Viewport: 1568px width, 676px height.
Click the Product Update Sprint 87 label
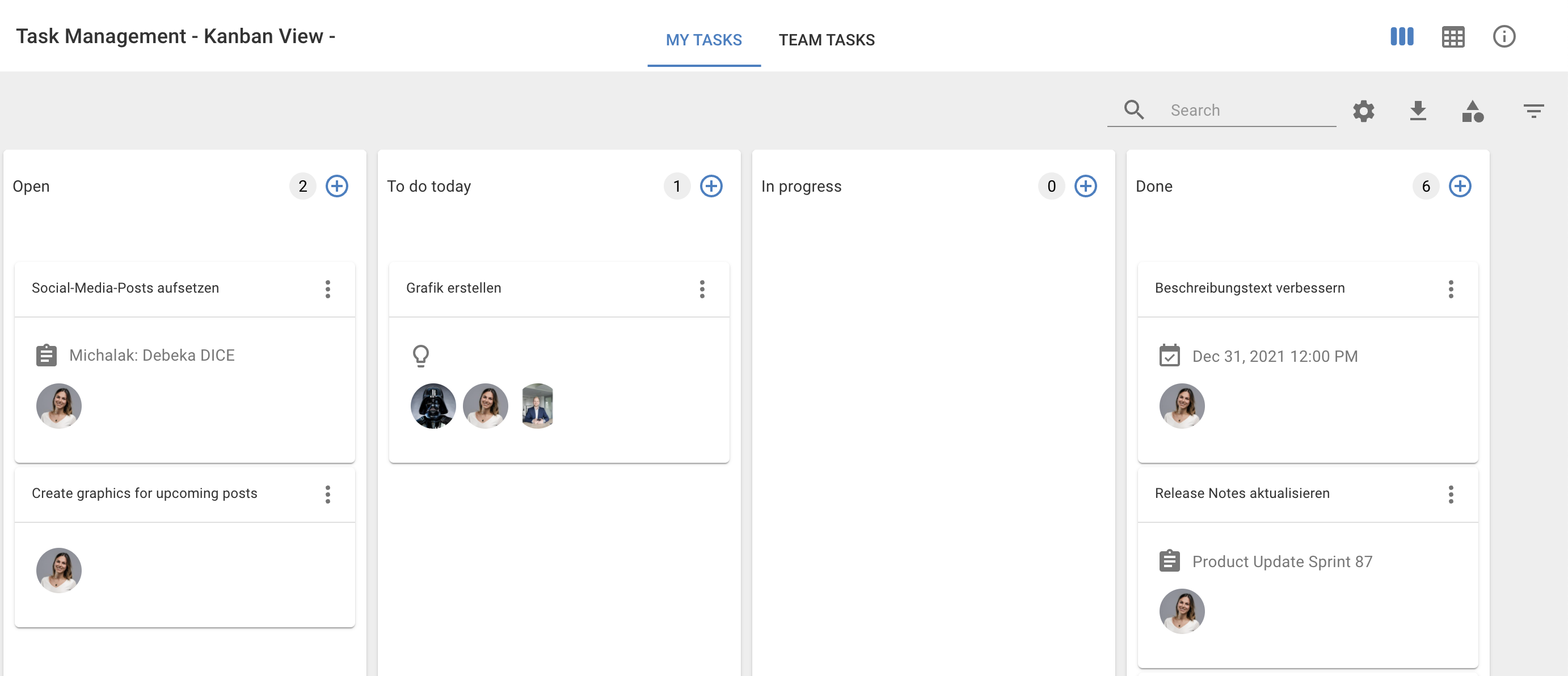1282,561
